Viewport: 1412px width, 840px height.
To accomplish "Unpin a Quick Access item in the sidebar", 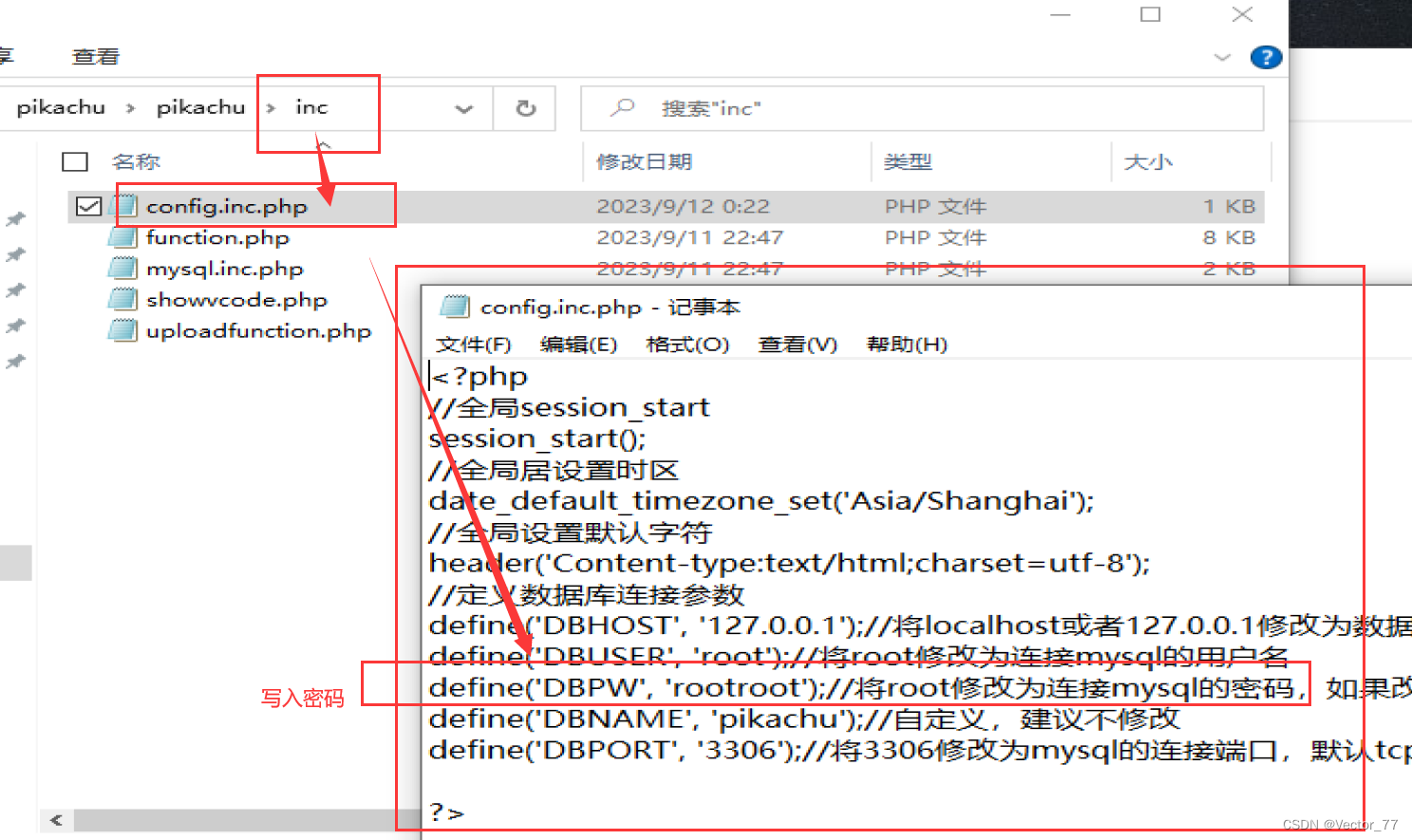I will (x=15, y=218).
